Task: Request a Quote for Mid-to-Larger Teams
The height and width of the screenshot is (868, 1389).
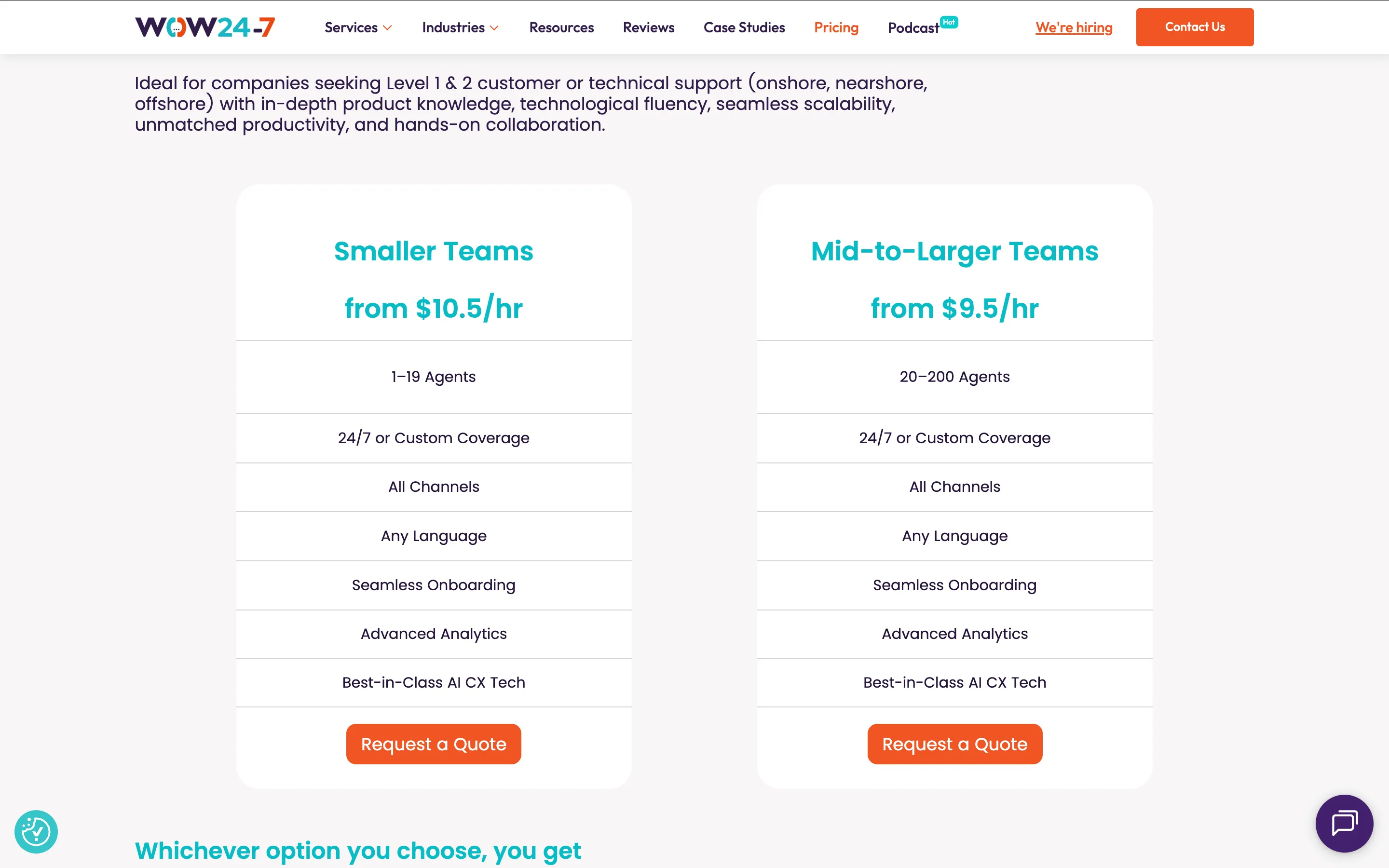Action: pos(954,744)
